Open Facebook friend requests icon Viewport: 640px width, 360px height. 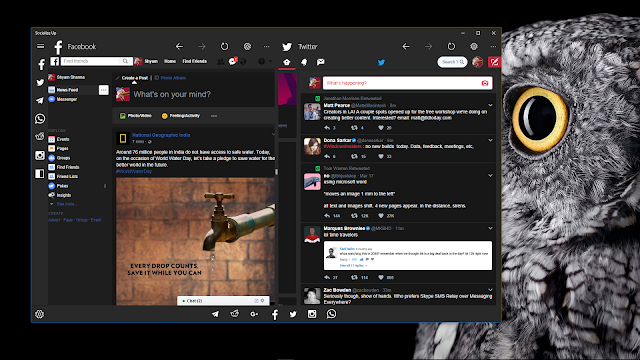pyautogui.click(x=220, y=62)
